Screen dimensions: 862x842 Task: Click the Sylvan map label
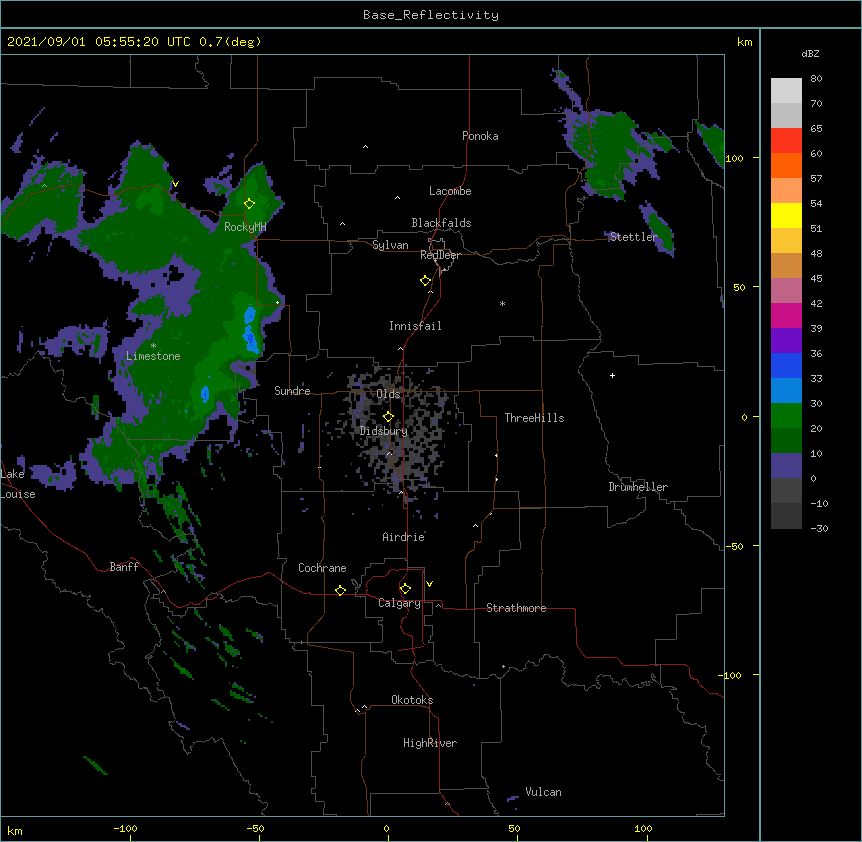[x=390, y=245]
